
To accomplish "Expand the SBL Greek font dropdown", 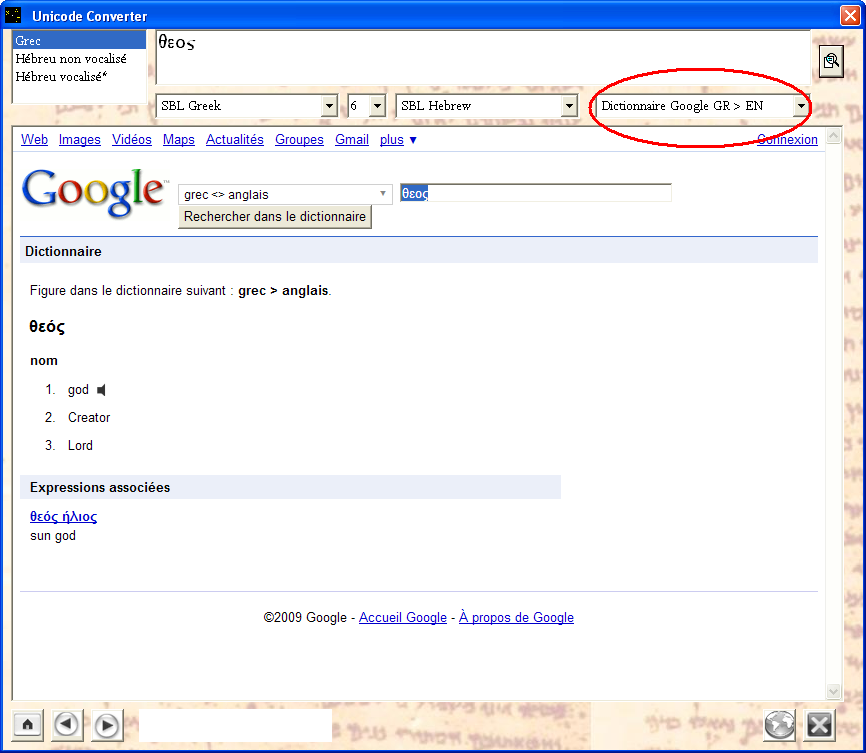I will (x=329, y=106).
